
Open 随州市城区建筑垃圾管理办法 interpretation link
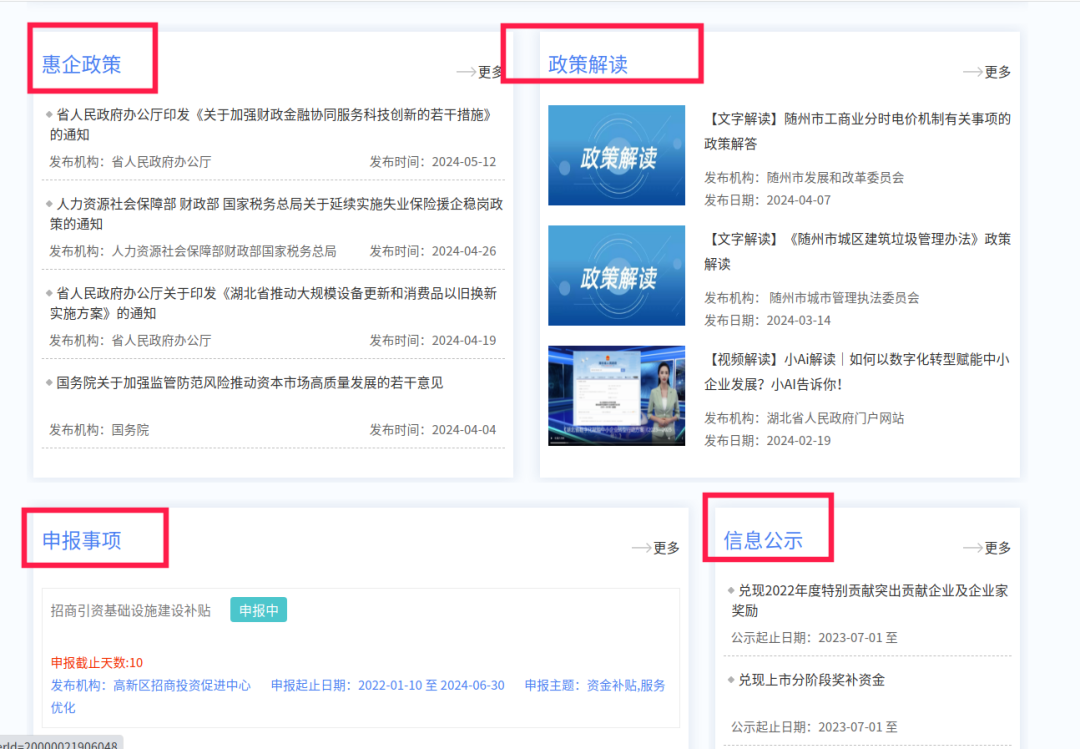point(856,251)
